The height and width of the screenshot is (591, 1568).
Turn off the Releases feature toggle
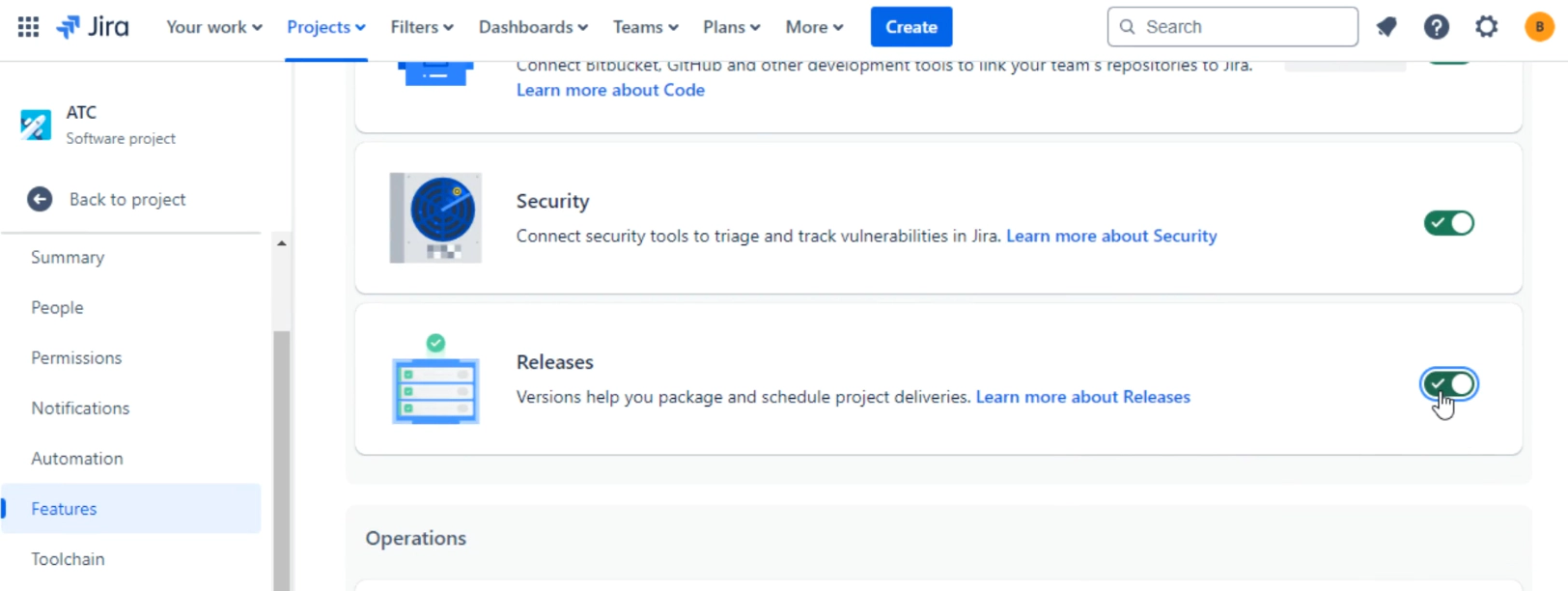point(1449,384)
